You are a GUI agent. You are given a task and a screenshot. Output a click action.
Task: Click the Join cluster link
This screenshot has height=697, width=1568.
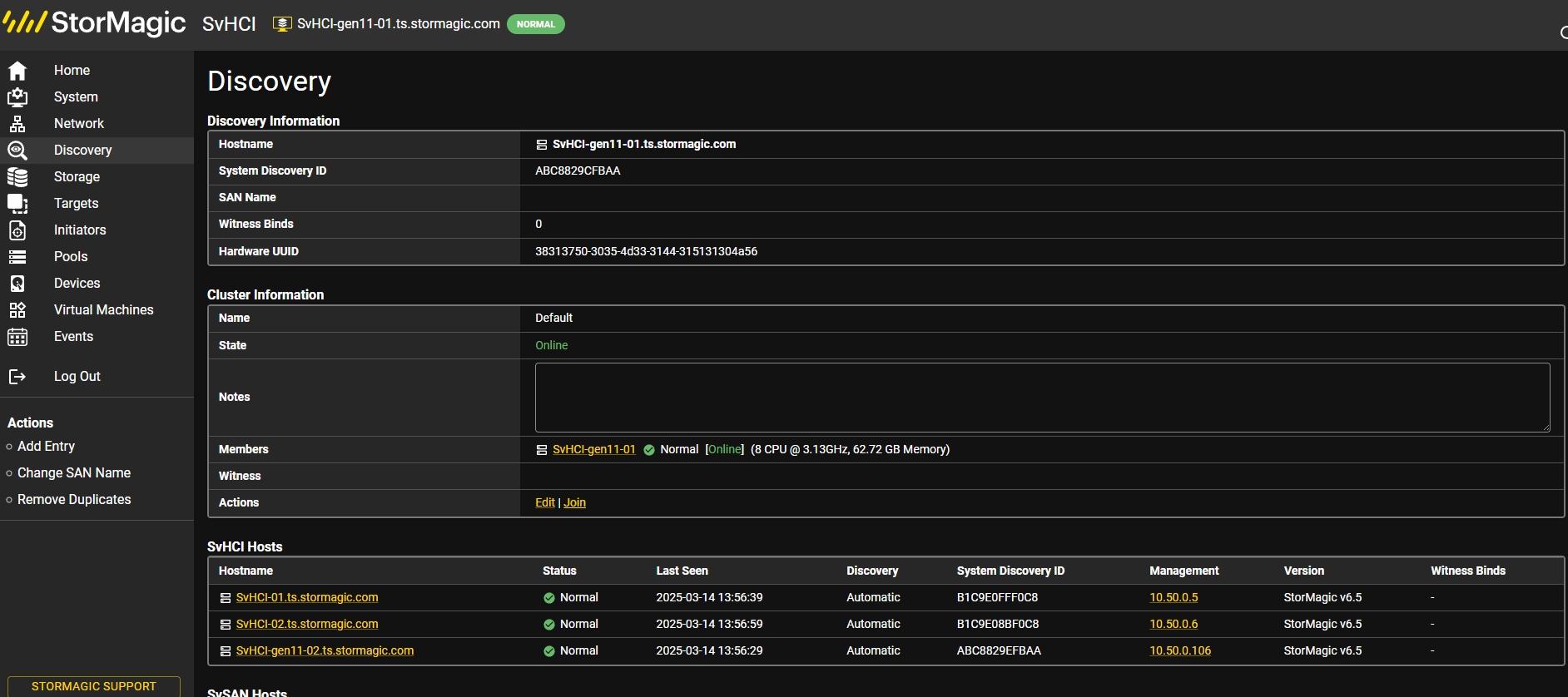[575, 502]
